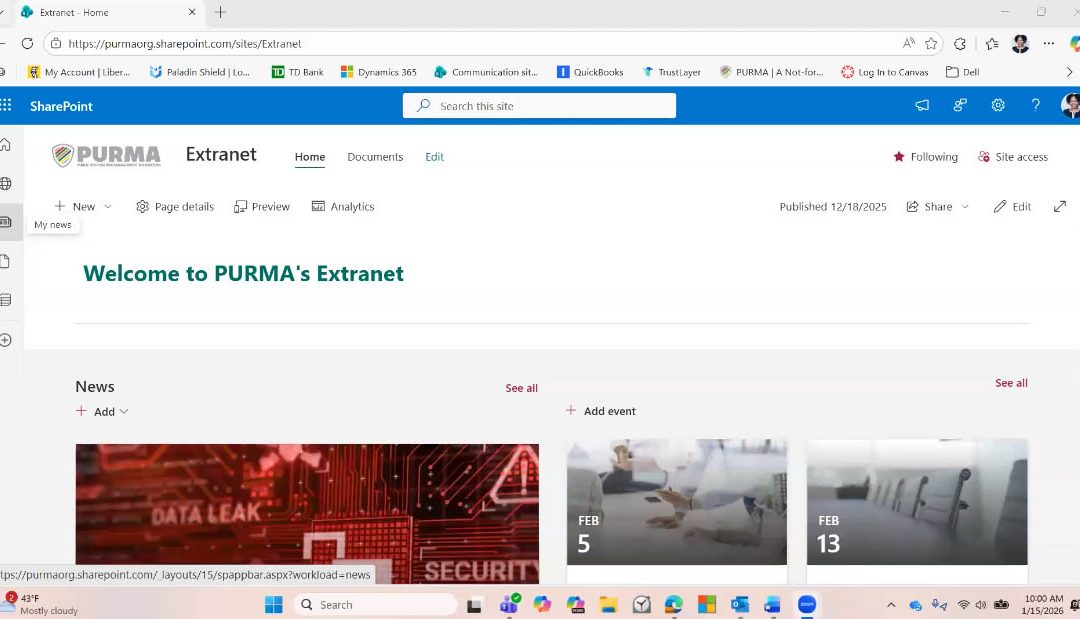Image resolution: width=1080 pixels, height=619 pixels.
Task: Open Page details panel
Action: point(175,207)
